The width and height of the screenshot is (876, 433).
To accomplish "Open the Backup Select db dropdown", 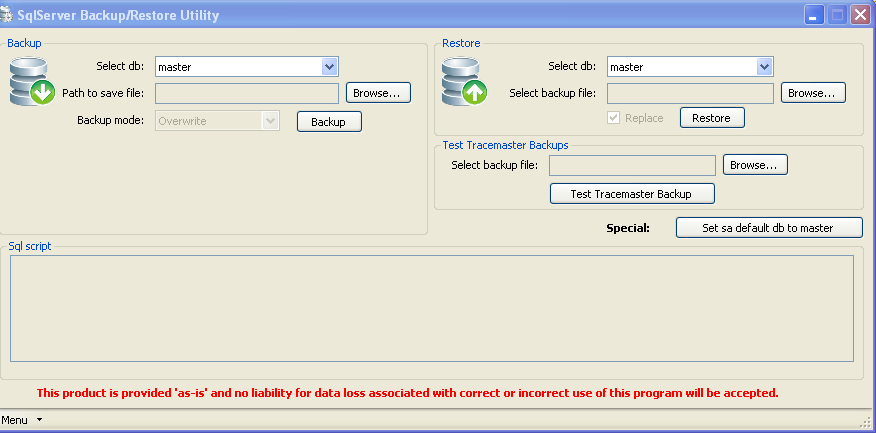I will (330, 66).
